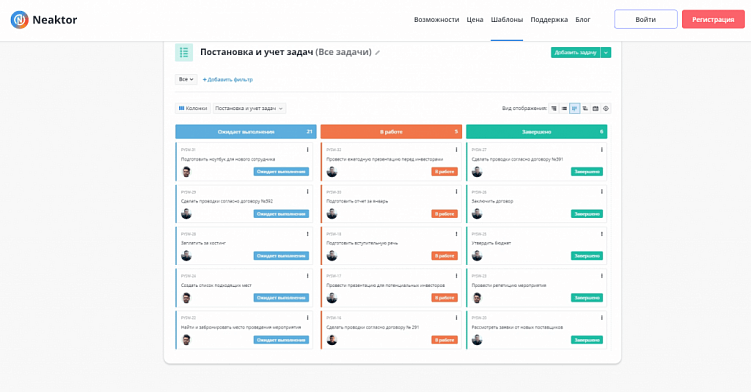This screenshot has width=751, height=392.
Task: Open 'Блог' in the top navigation
Action: tap(583, 20)
